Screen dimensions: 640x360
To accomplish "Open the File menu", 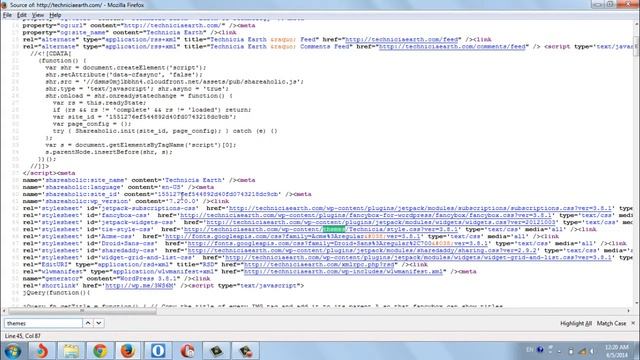I will [7, 15].
